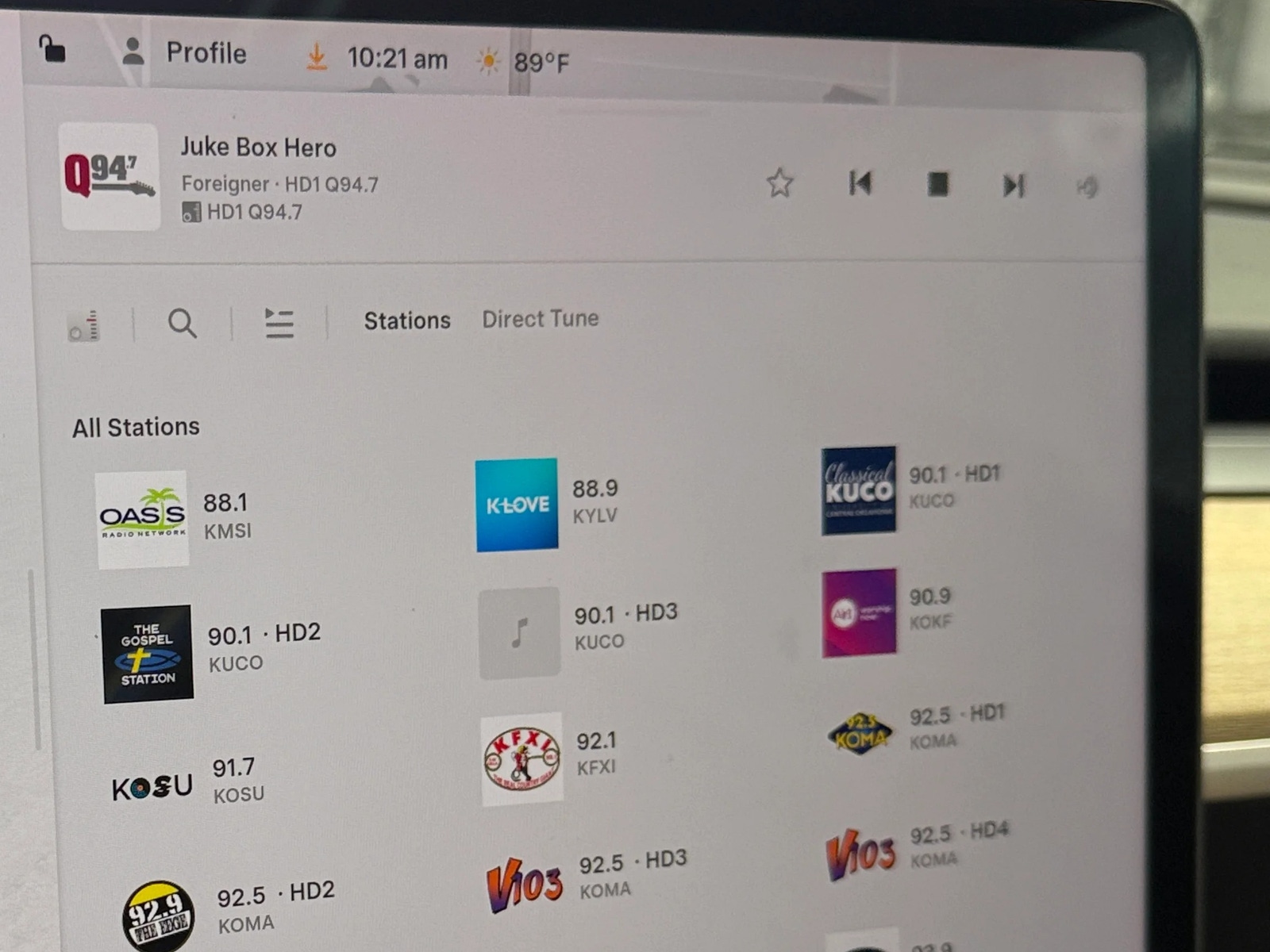Skip to next station
Image resolution: width=1270 pixels, height=952 pixels.
(1014, 186)
